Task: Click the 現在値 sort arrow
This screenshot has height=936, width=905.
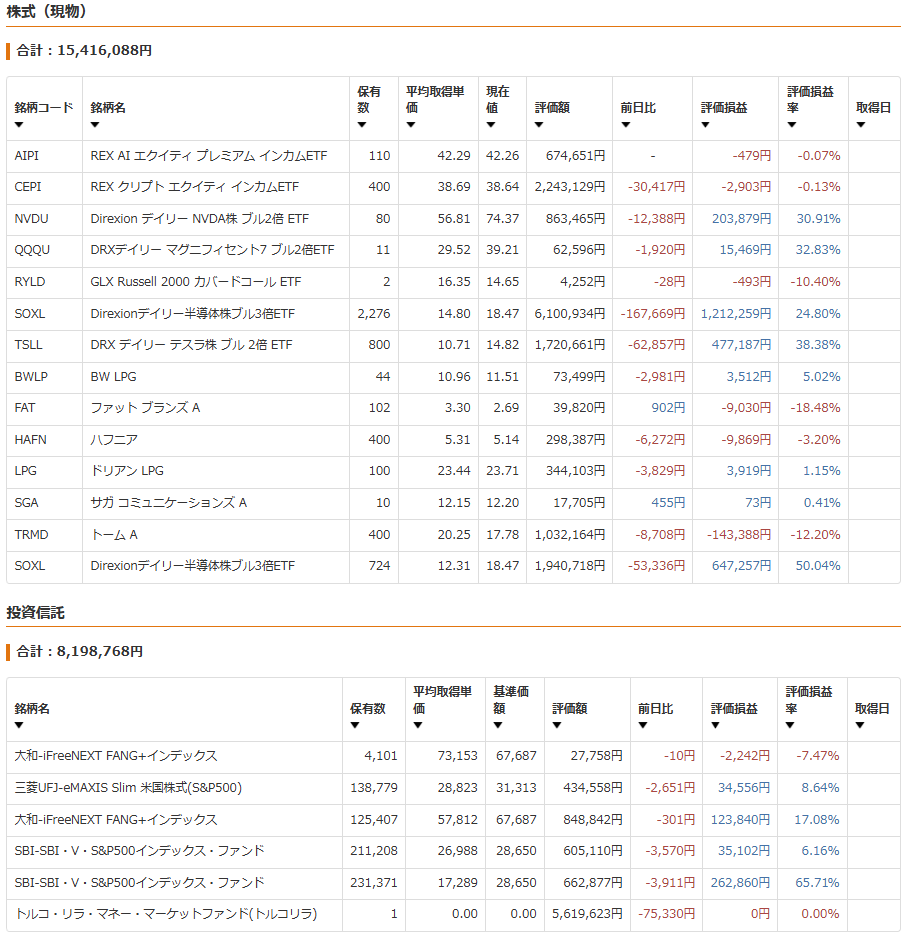Action: pos(490,125)
